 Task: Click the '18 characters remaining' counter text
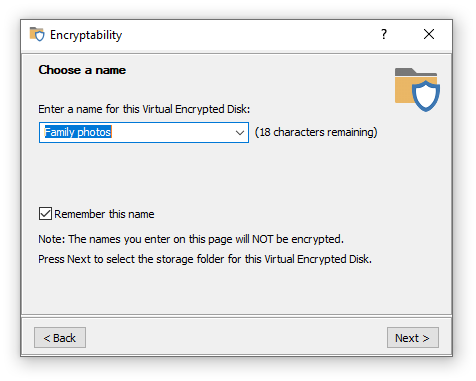(316, 132)
